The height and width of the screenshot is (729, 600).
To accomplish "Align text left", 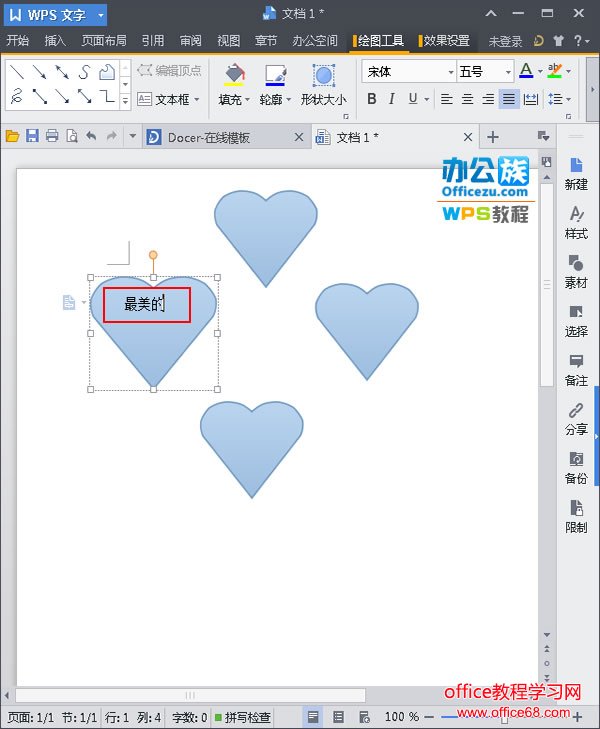I will coord(447,99).
